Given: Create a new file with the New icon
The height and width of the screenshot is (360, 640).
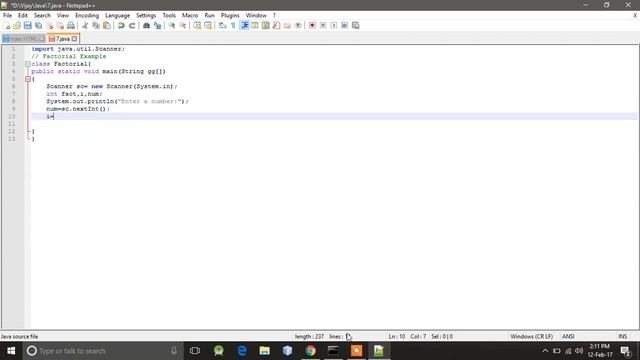Looking at the screenshot, I should 7,25.
